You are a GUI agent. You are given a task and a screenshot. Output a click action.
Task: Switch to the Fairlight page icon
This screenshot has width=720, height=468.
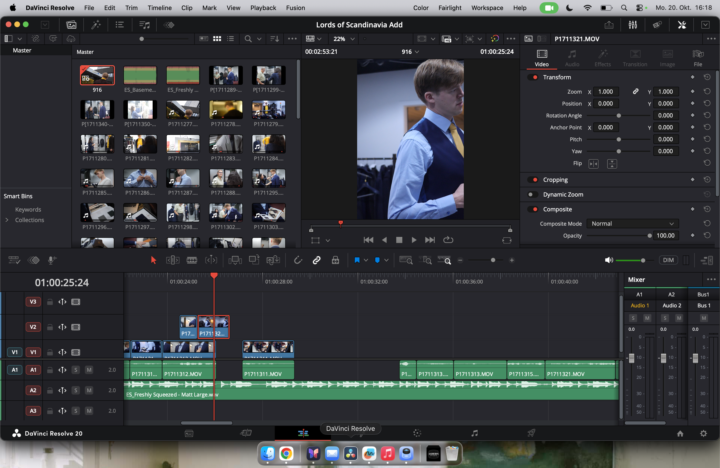474,433
